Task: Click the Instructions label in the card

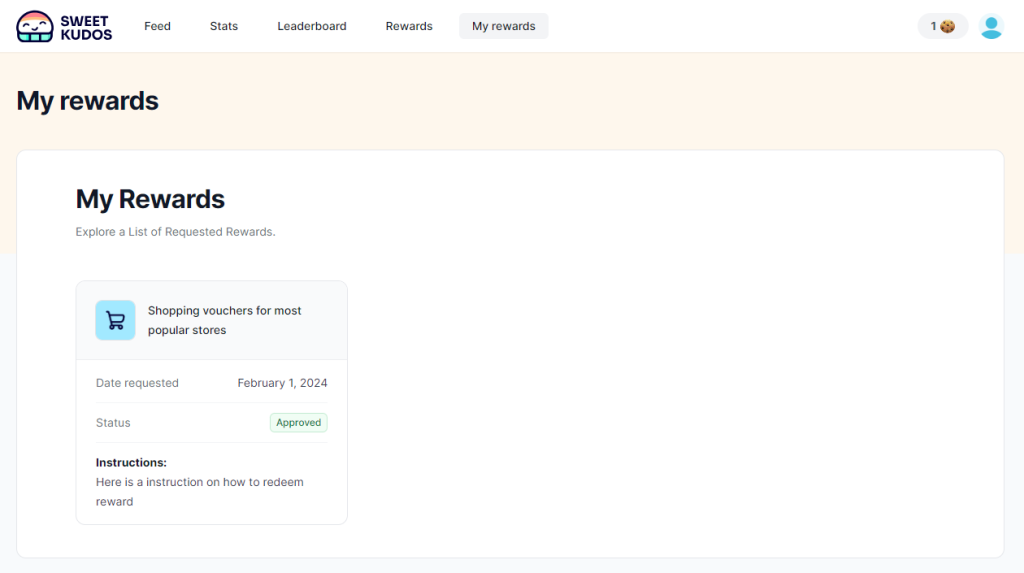Action: coord(131,463)
